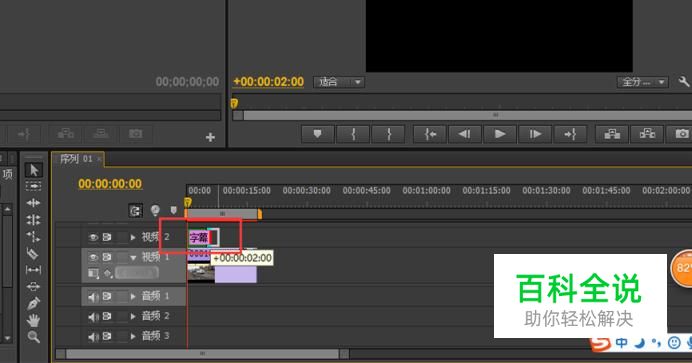This screenshot has width=692, height=363.
Task: Click the timeline timecode 00:00:00:00
Action: pos(110,184)
